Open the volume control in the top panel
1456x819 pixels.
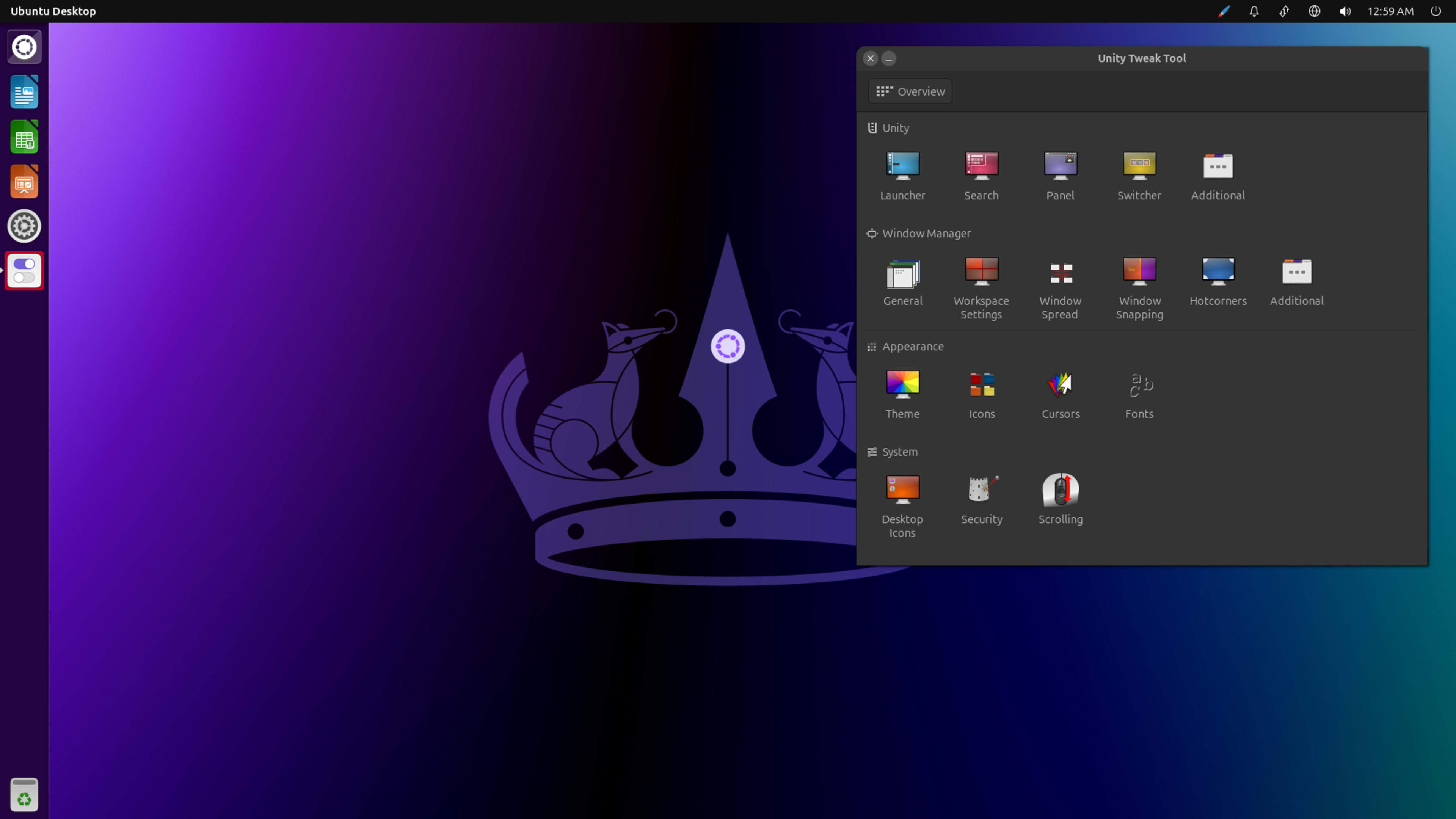coord(1345,11)
